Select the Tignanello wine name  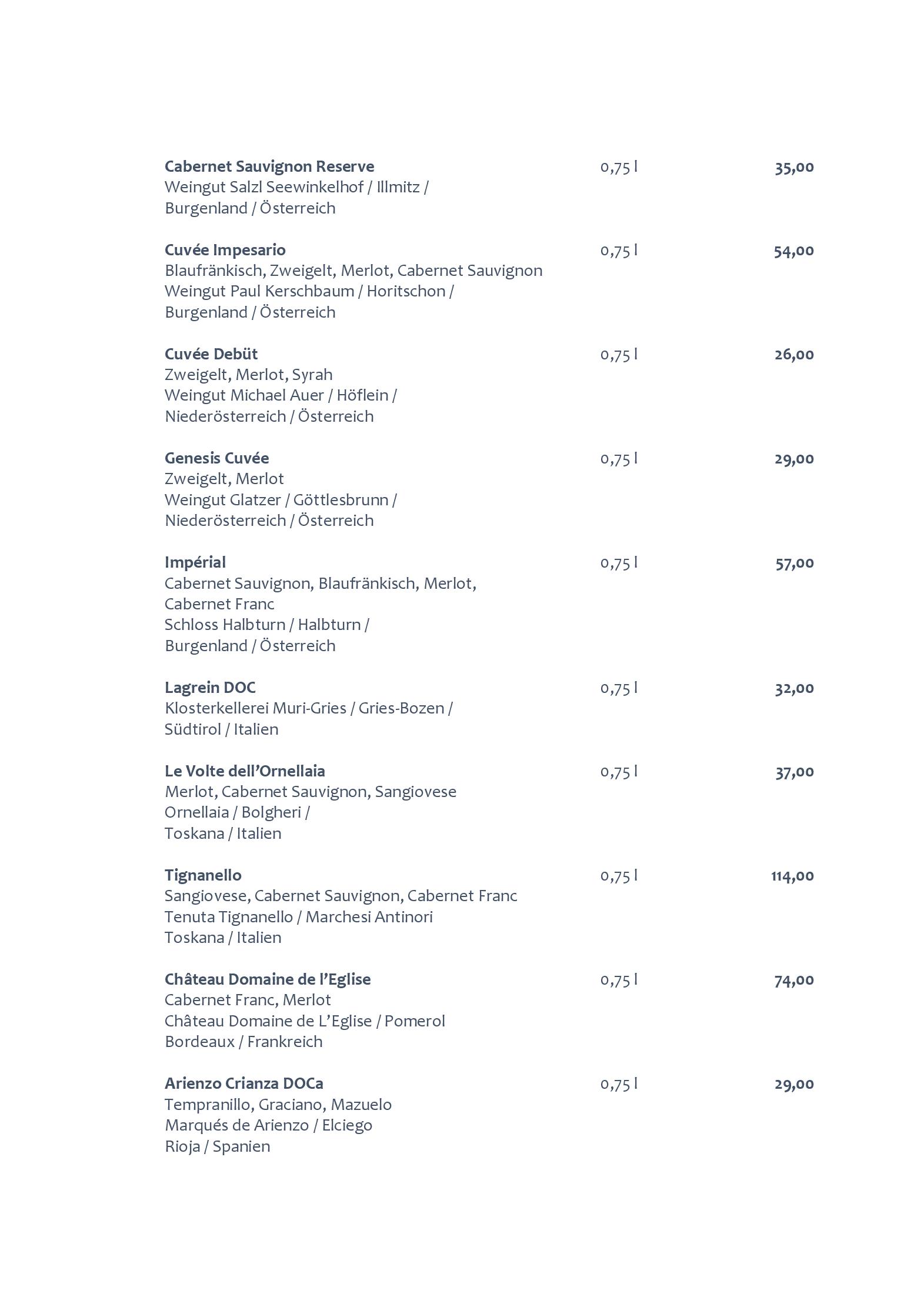[203, 876]
